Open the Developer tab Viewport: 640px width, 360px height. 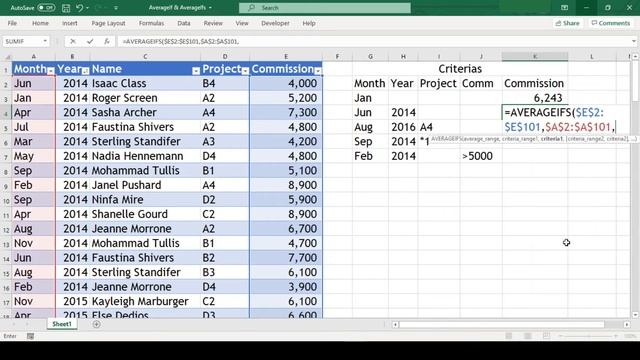(x=276, y=23)
